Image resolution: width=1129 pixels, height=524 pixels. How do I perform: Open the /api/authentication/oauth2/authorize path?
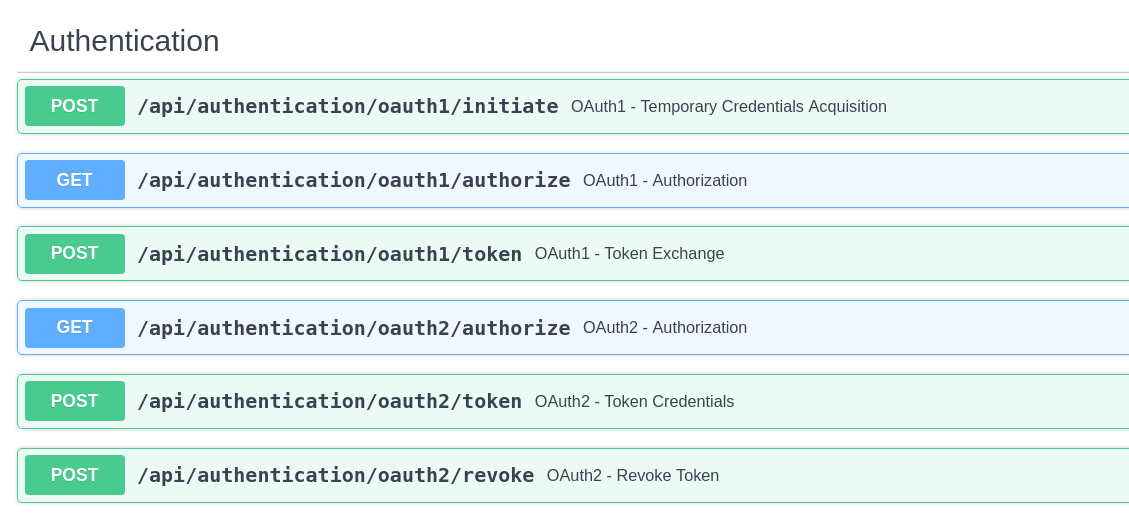[353, 328]
